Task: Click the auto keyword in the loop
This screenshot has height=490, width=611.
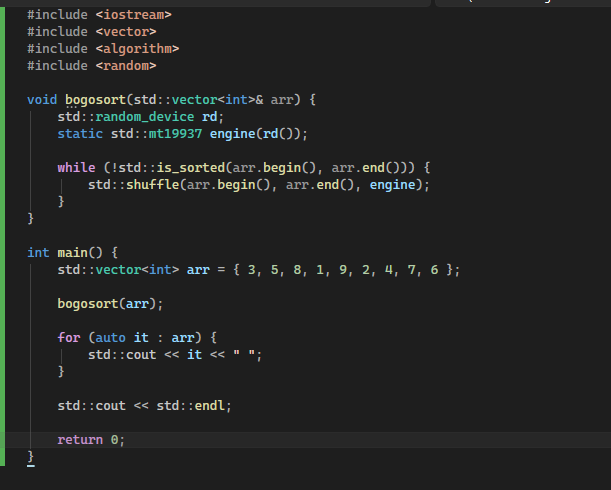Action: tap(111, 338)
